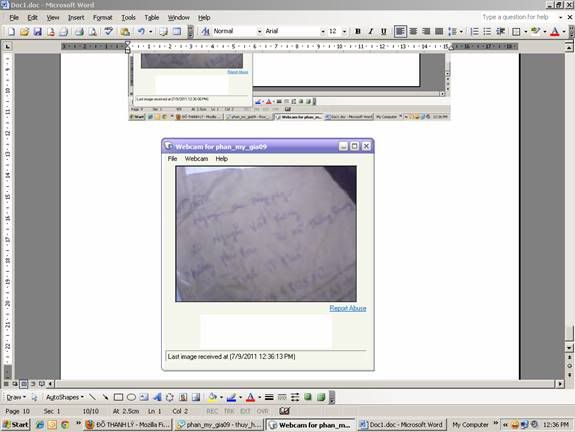575x432 pixels.
Task: Click the Undo arrow icon
Action: coord(141,32)
